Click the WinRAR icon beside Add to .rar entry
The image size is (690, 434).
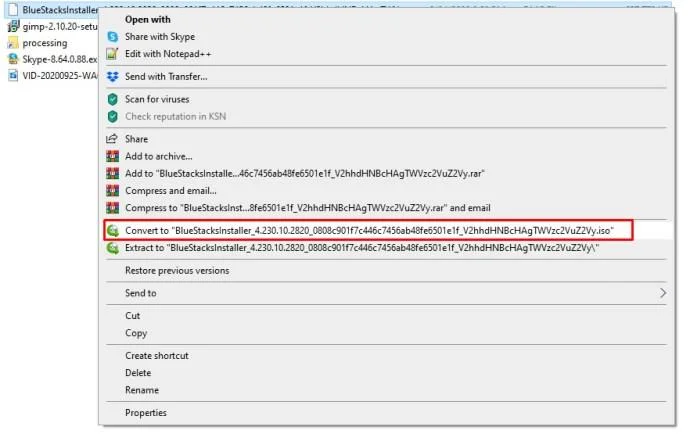113,173
